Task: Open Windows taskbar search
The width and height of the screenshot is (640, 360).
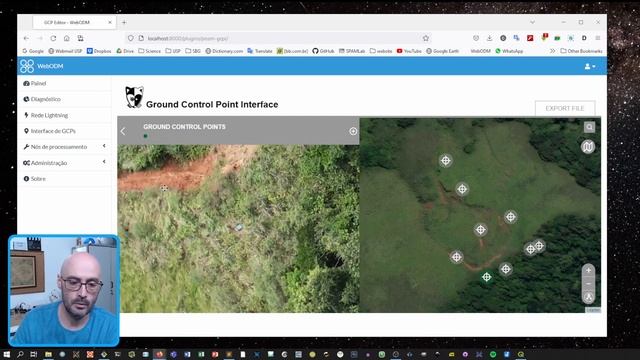Action: click(20, 354)
